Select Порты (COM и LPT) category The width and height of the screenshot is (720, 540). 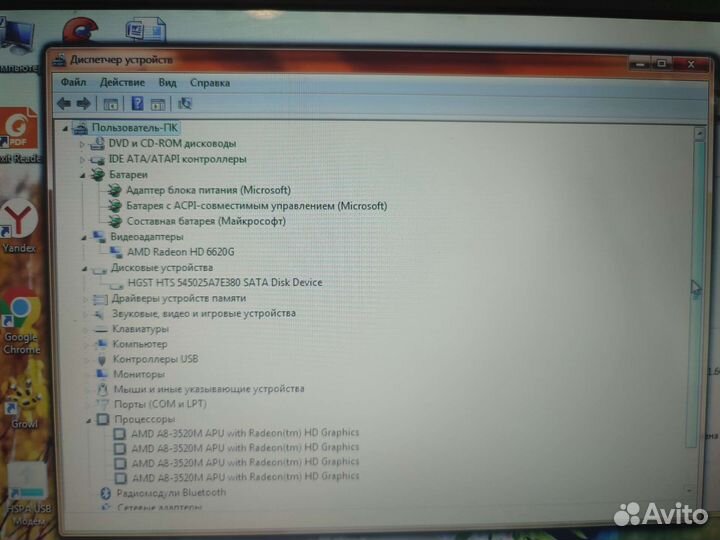point(160,404)
